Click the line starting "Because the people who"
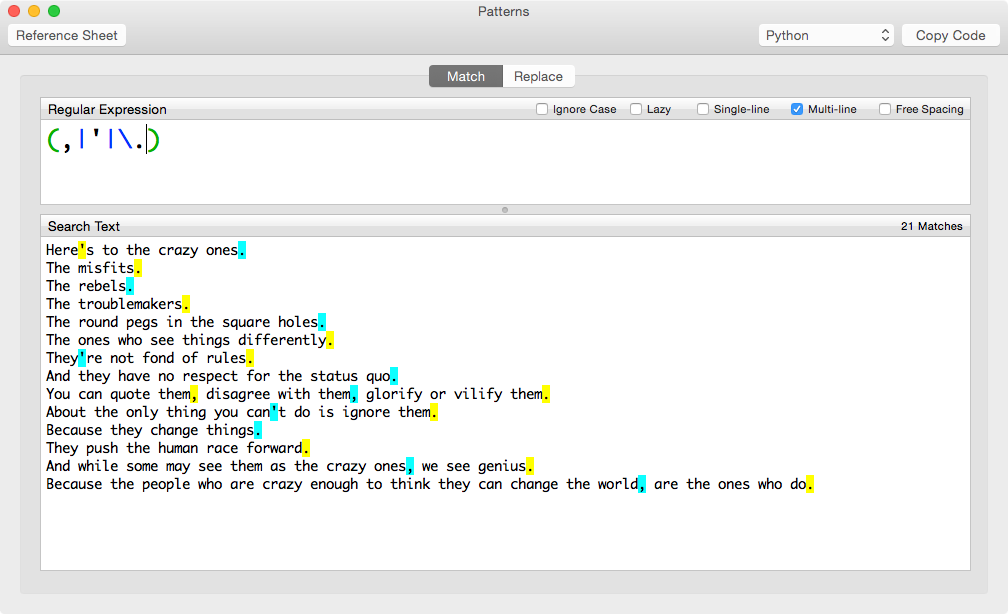The image size is (1008, 614). tap(430, 484)
